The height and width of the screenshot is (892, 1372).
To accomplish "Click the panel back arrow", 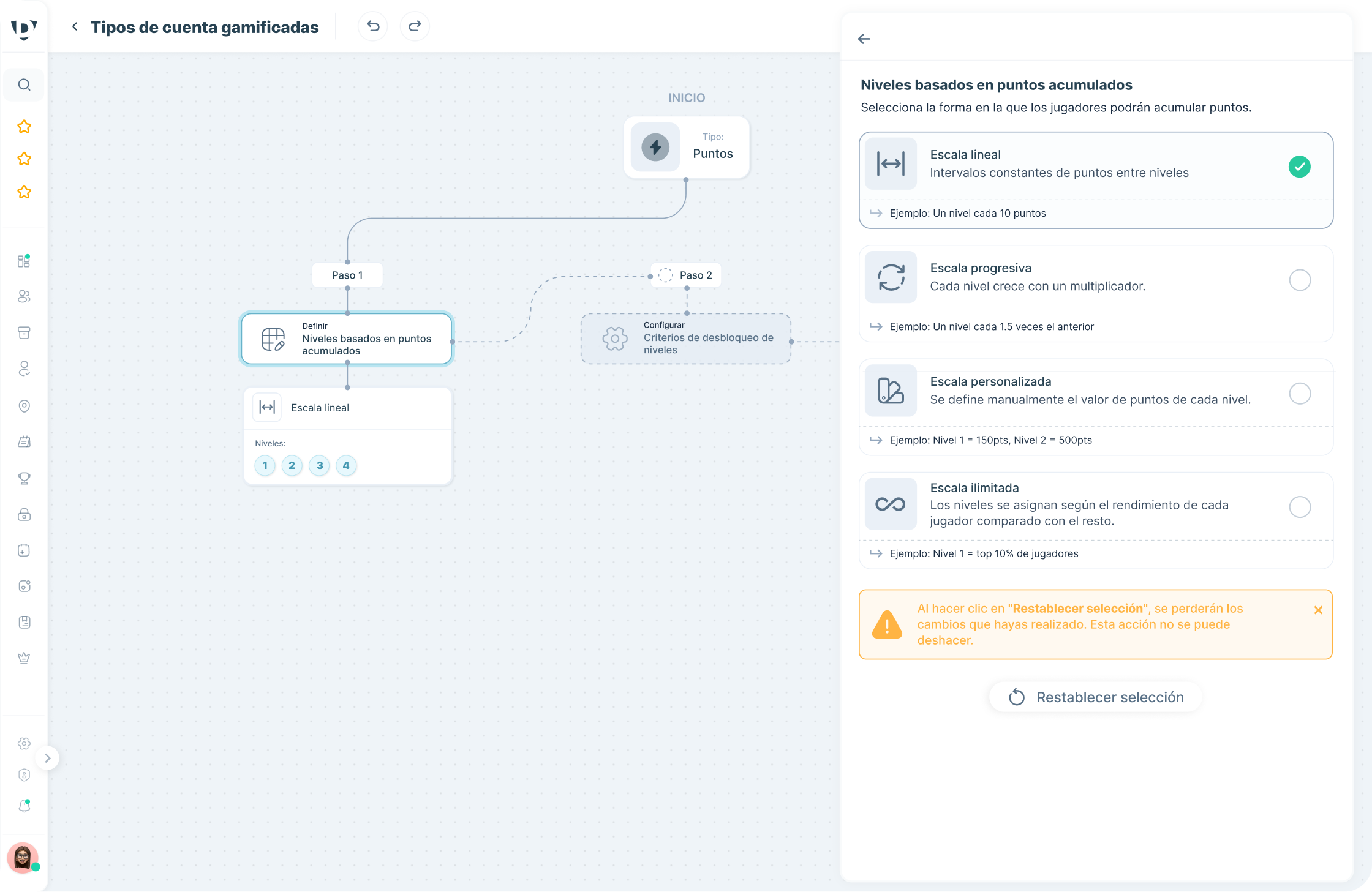I will click(x=864, y=39).
